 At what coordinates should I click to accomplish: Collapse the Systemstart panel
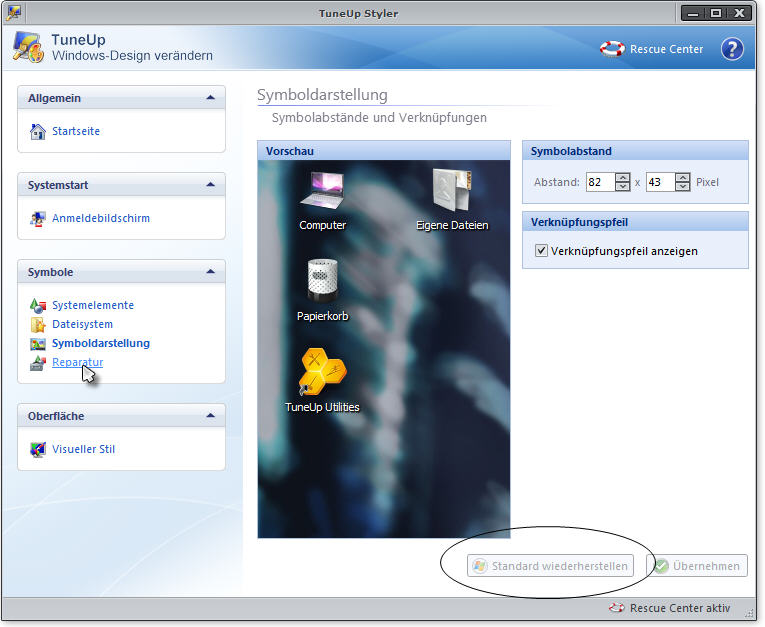pyautogui.click(x=210, y=184)
